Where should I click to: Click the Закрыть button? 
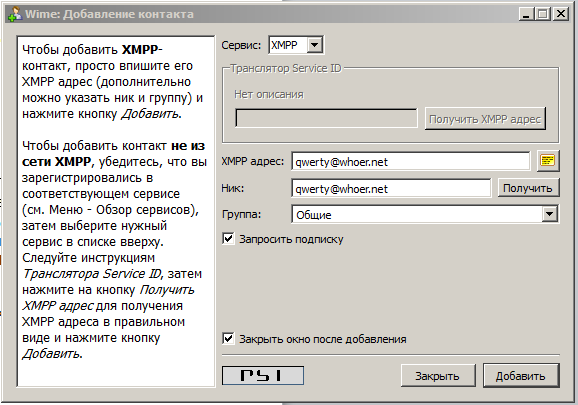pos(438,376)
